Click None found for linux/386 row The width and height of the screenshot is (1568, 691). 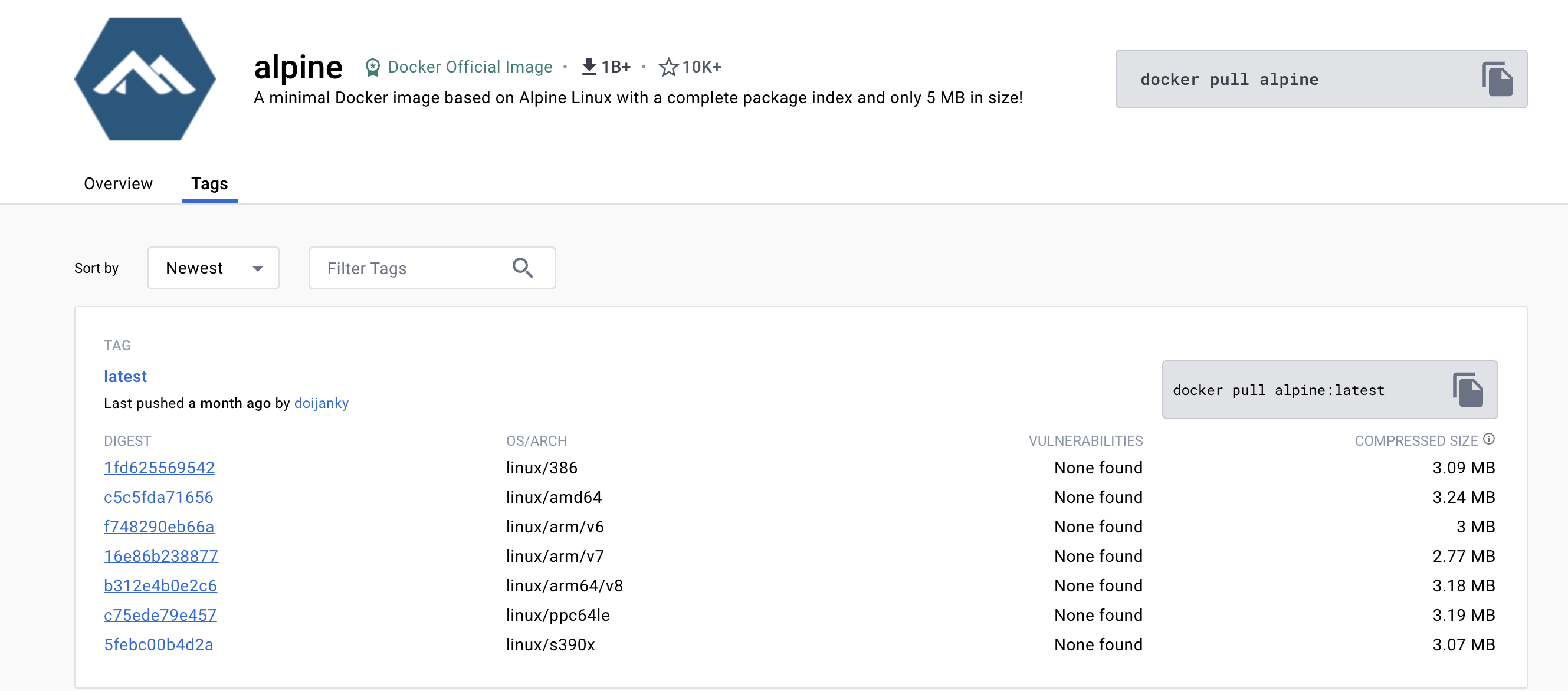(x=1098, y=468)
